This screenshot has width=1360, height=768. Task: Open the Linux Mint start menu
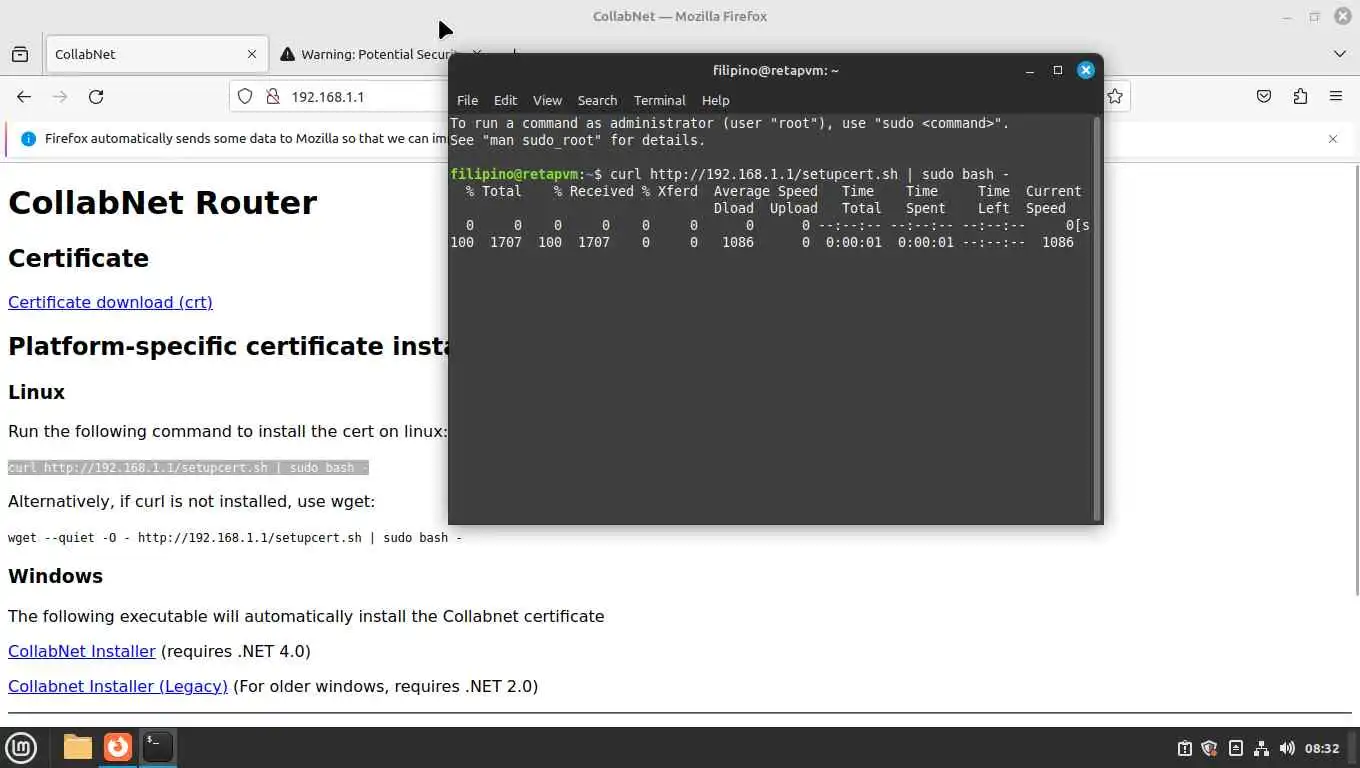point(21,747)
